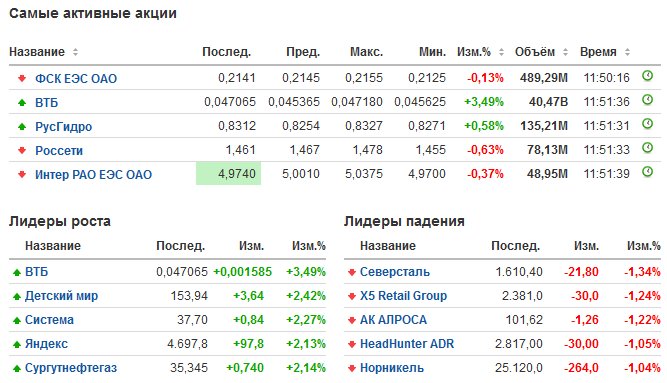667x383 pixels.
Task: Open Норникель in decline leaders
Action: 392,368
